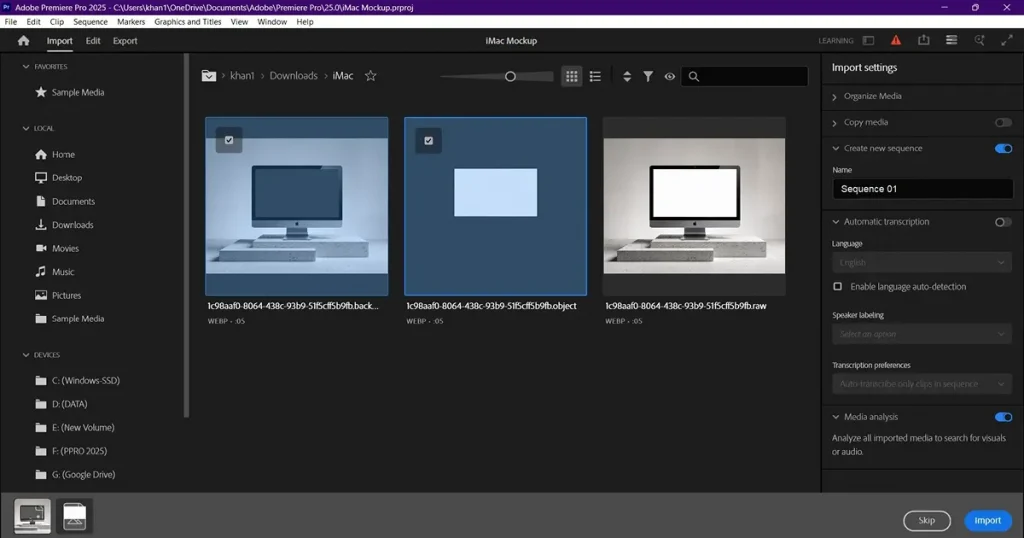Click the Skip button
Screen dimensions: 1024x538
coord(927,520)
